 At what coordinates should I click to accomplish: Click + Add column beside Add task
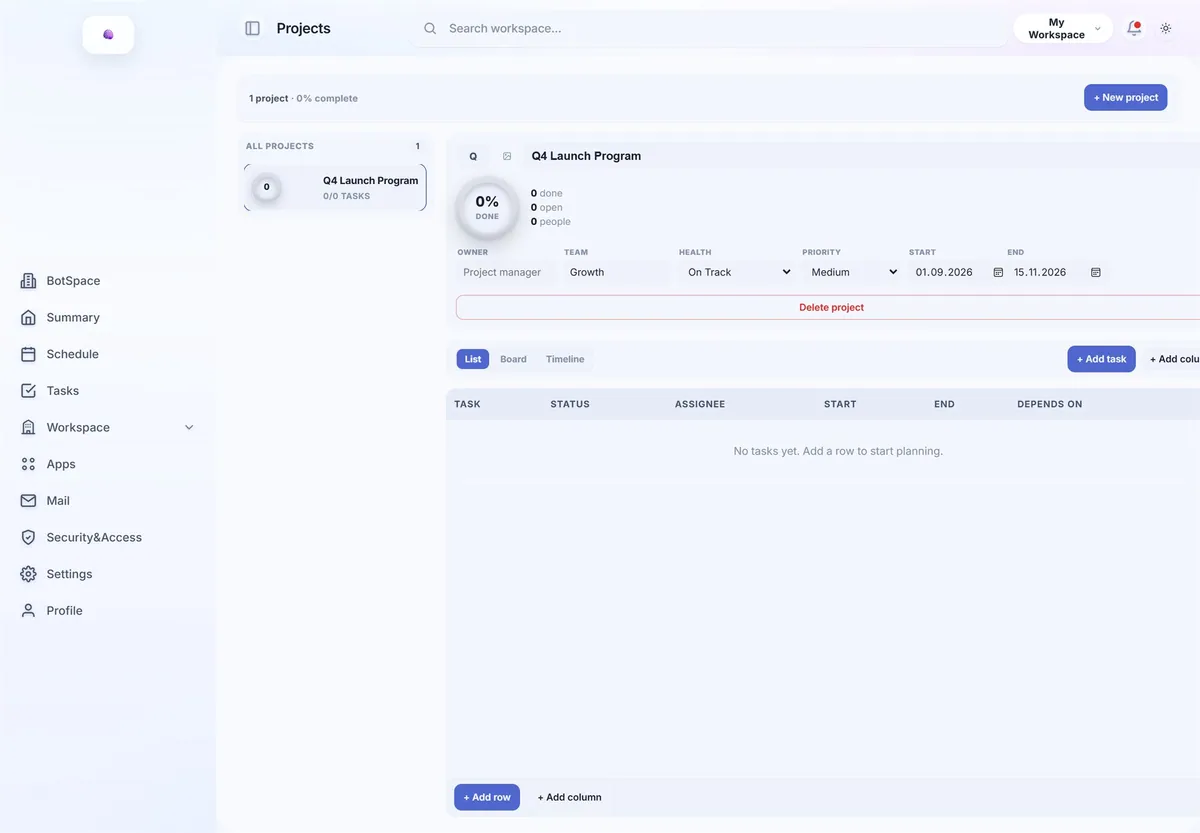(x=1174, y=359)
